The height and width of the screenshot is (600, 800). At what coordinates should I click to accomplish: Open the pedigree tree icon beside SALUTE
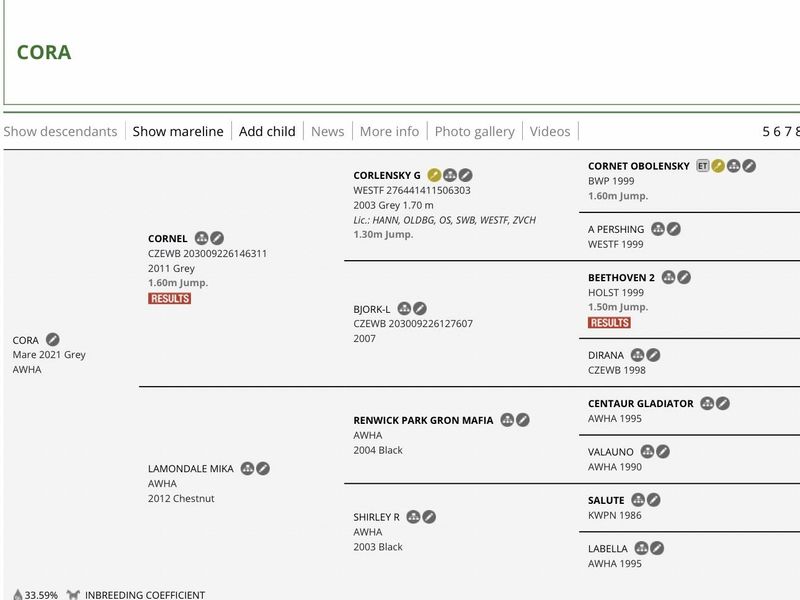tap(638, 500)
